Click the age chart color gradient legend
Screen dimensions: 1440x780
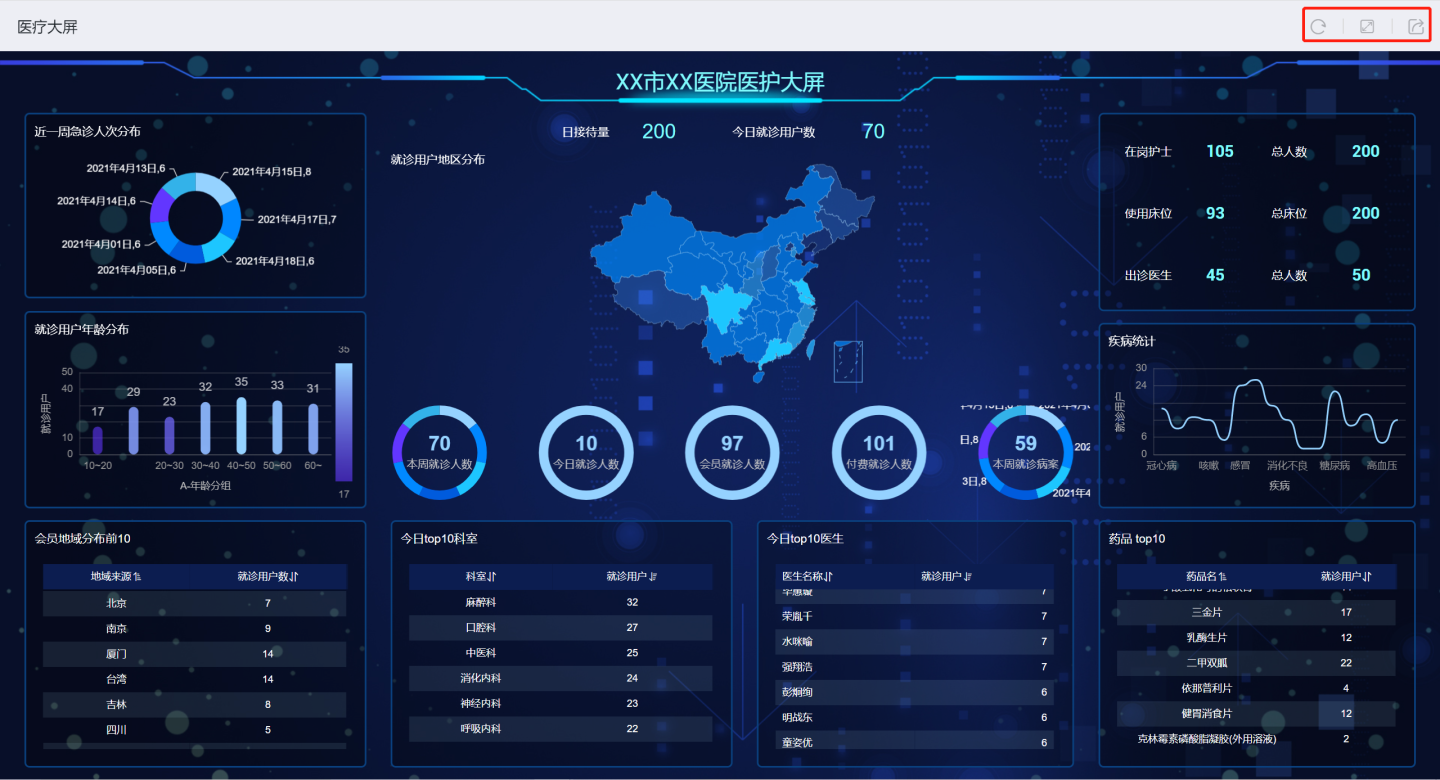point(343,421)
